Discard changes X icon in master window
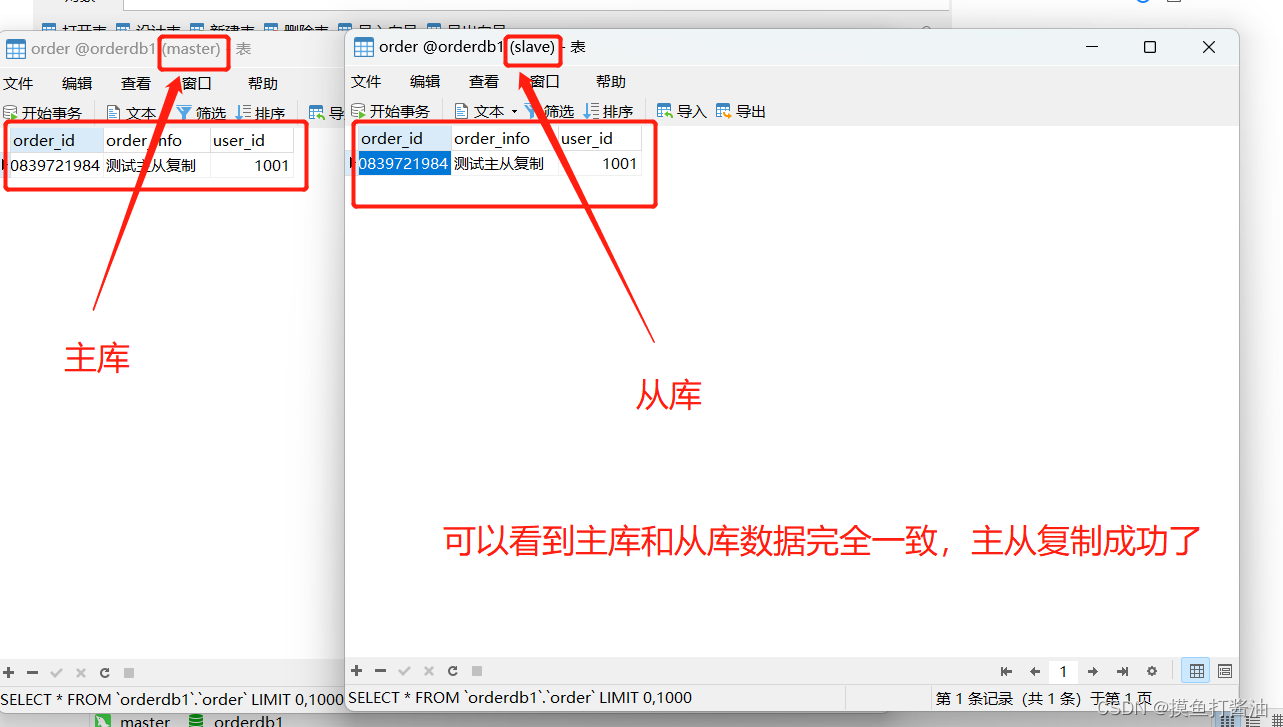Viewport: 1283px width, 727px height. (81, 673)
